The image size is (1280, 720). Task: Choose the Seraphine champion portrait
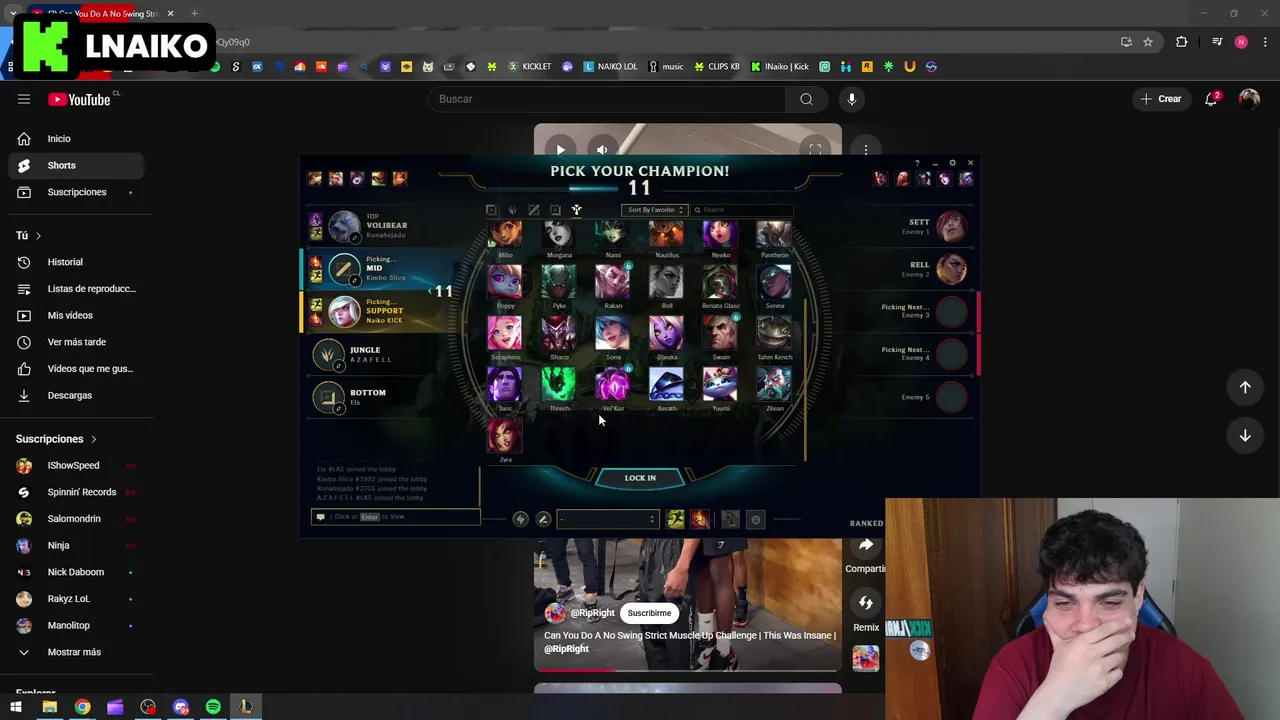tap(505, 333)
